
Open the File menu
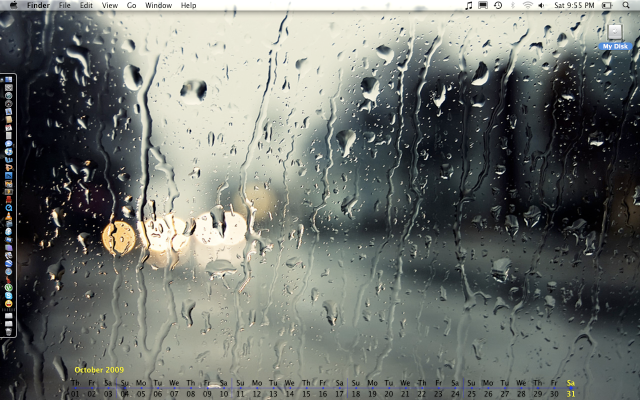(64, 5)
